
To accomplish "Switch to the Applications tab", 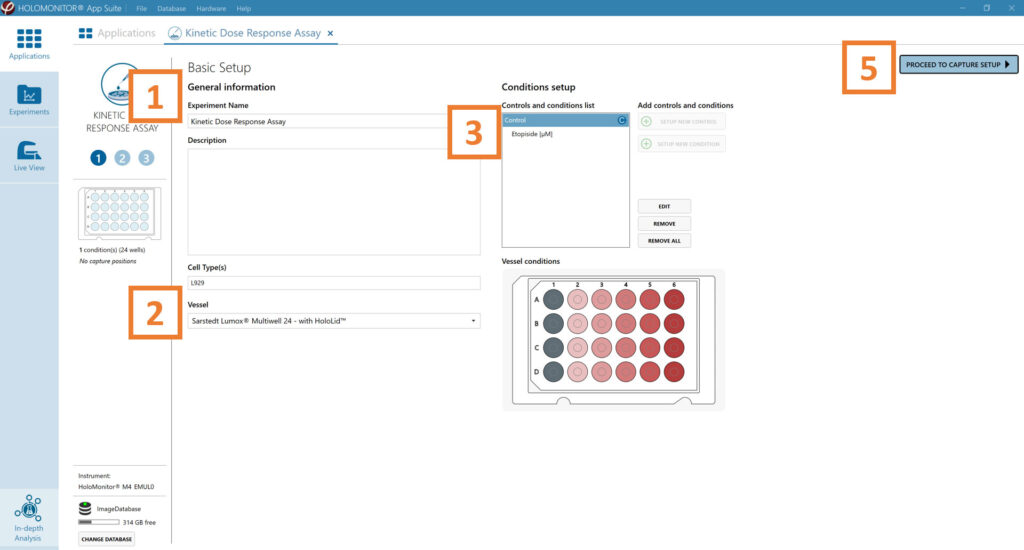I will click(117, 33).
